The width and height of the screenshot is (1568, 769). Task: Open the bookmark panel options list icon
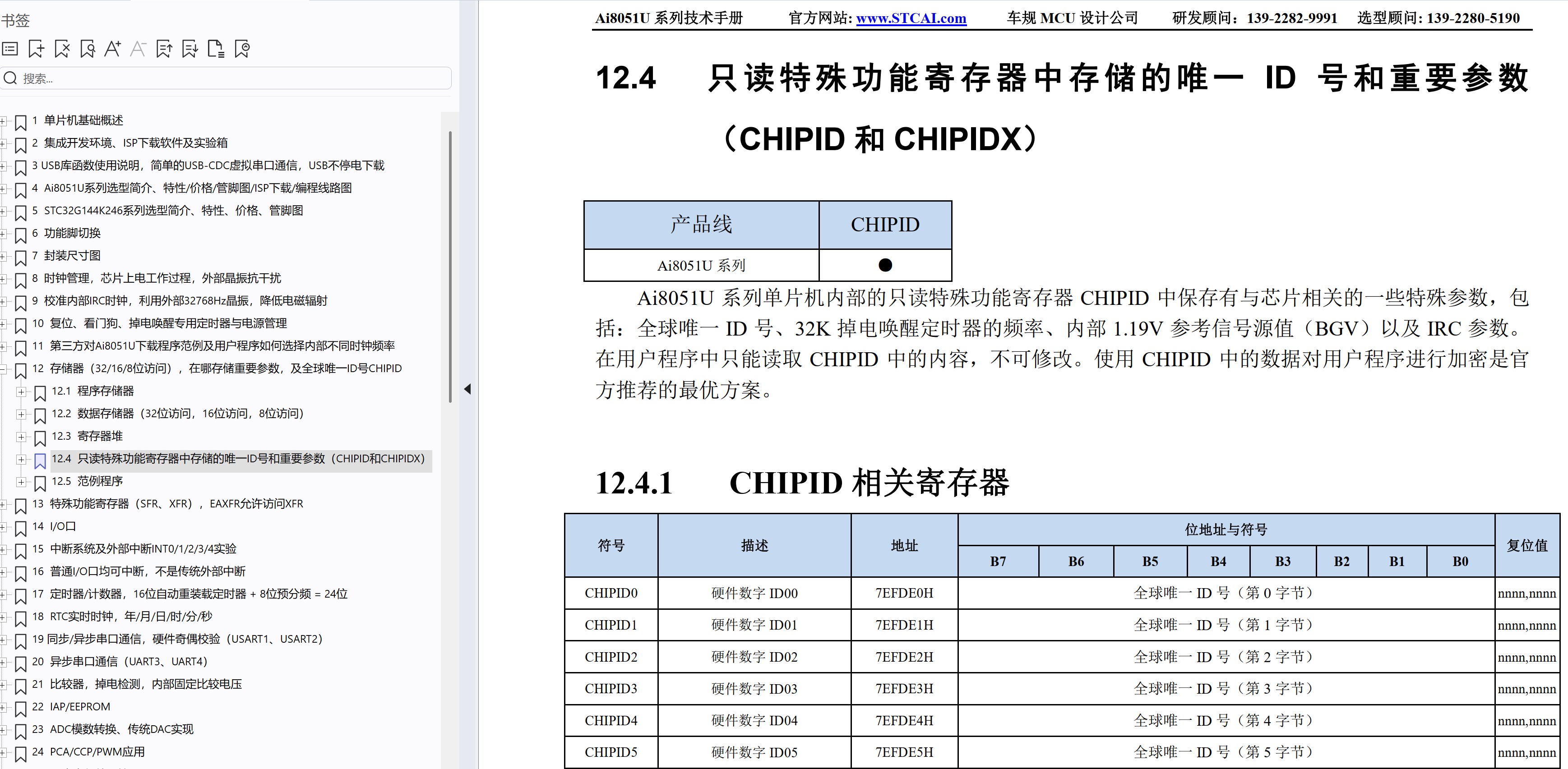click(10, 49)
